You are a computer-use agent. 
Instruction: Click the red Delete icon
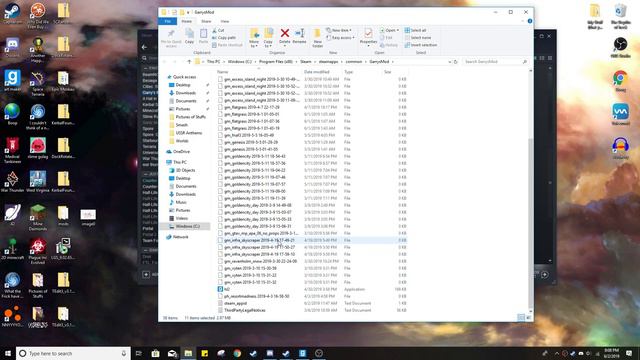click(x=284, y=33)
